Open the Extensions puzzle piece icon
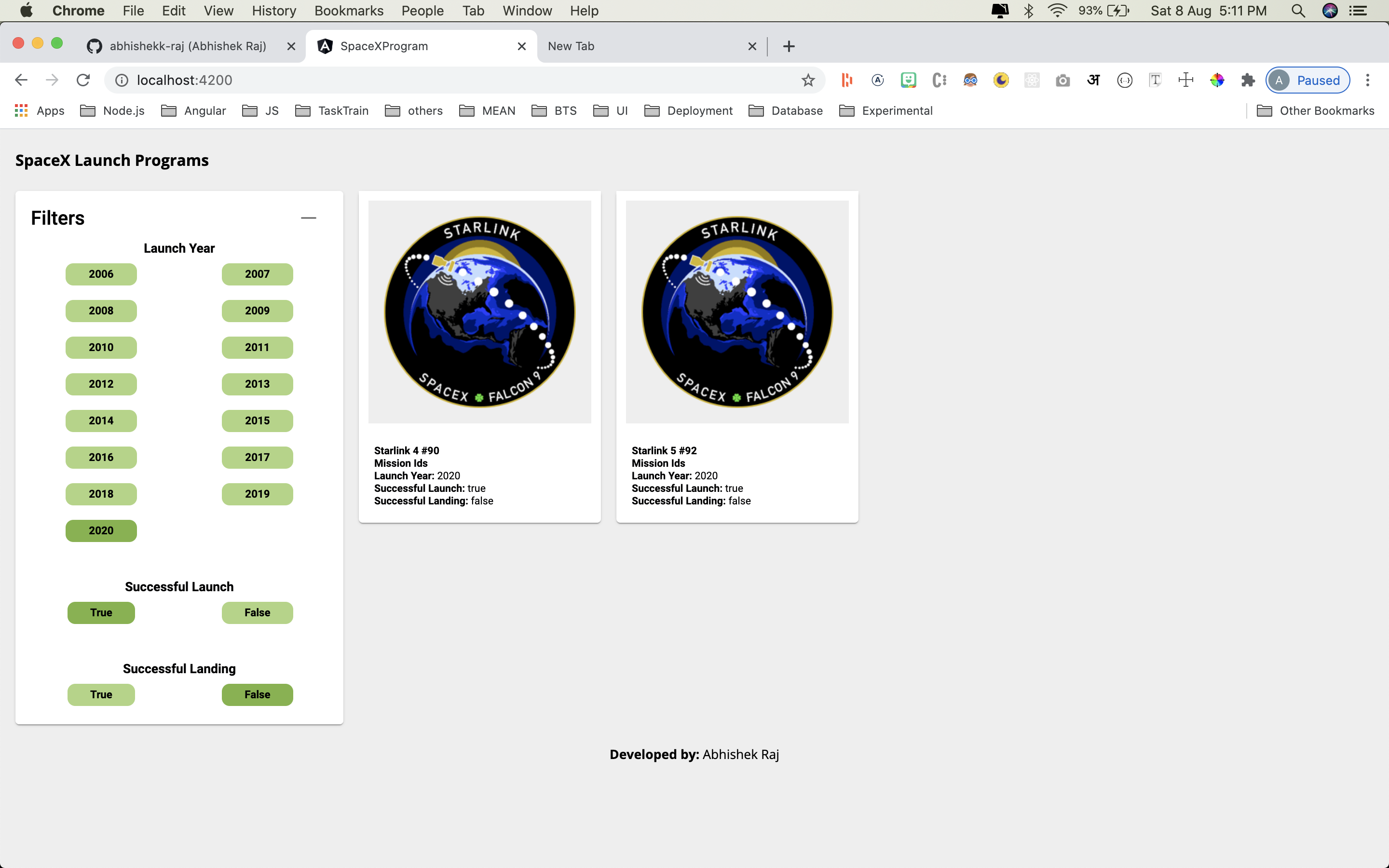The image size is (1389, 868). (x=1247, y=81)
